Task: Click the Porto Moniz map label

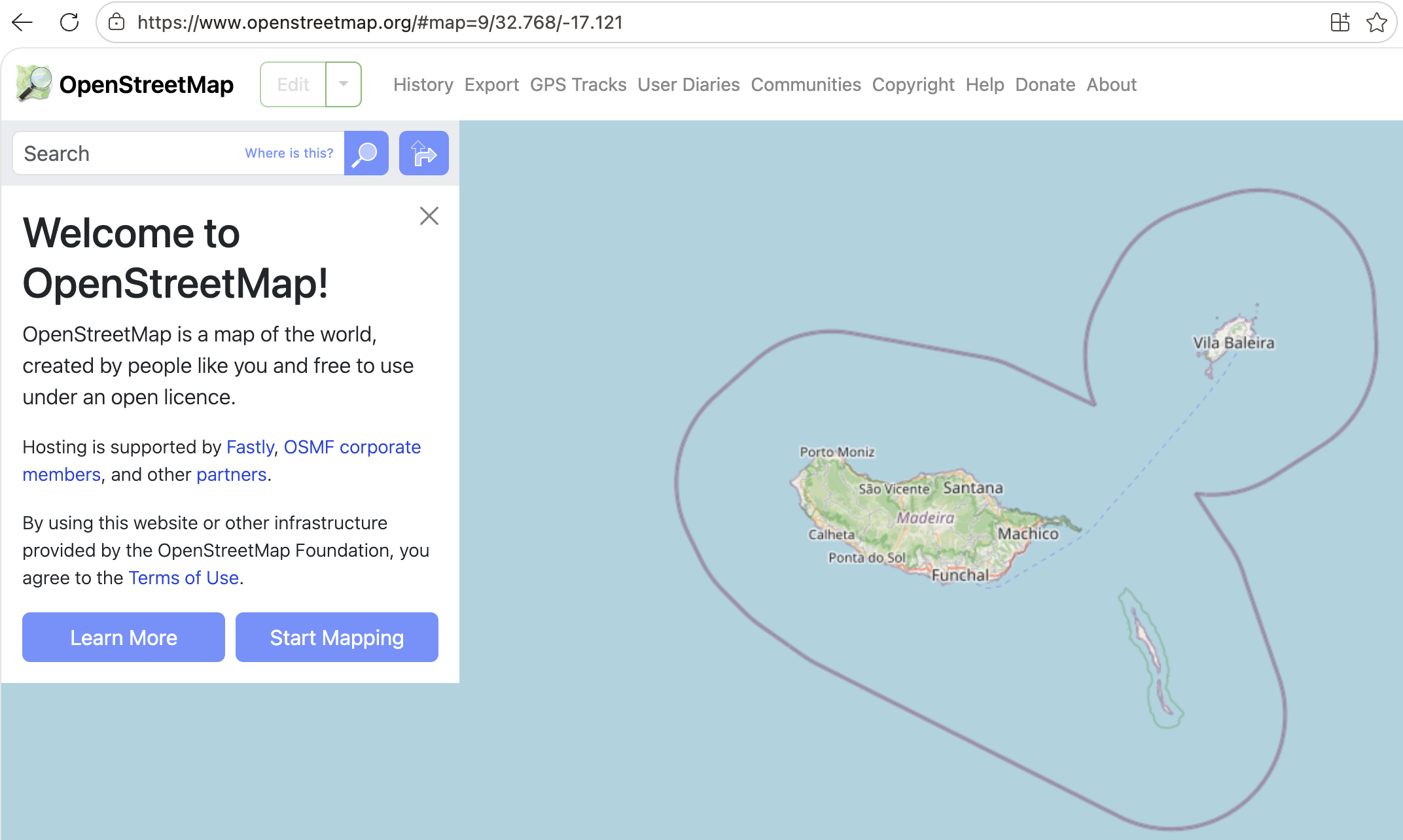Action: [x=837, y=451]
